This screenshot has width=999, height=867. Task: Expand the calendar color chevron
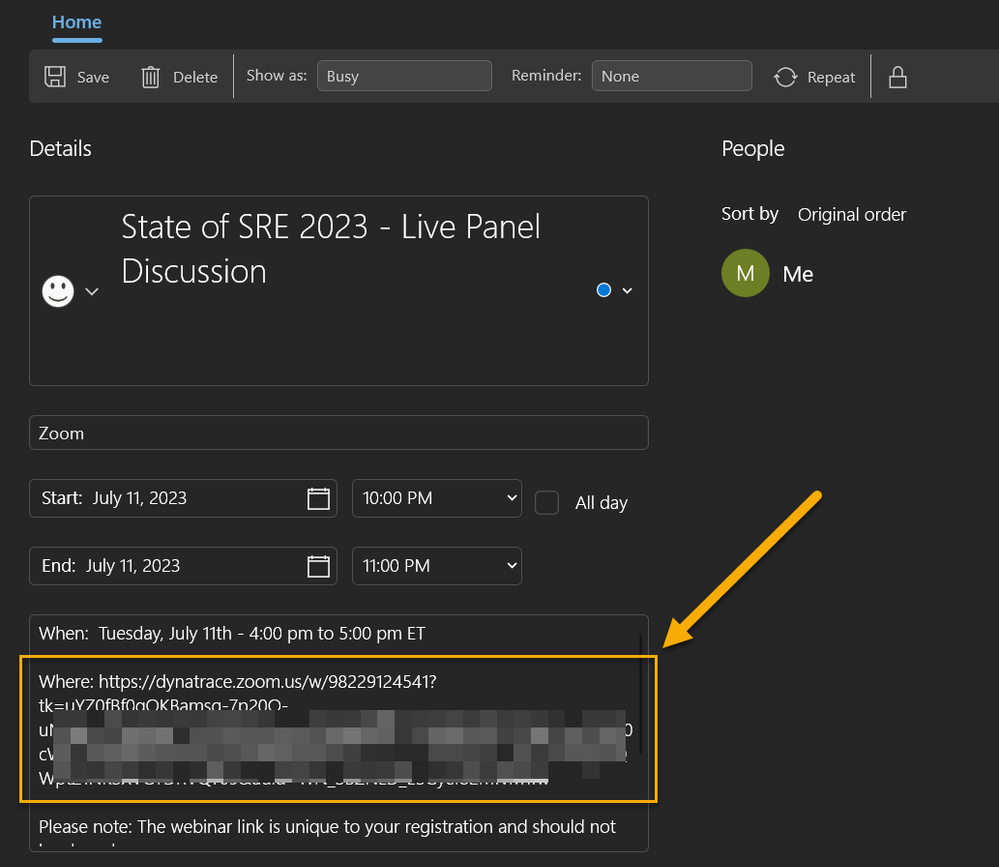pos(627,290)
